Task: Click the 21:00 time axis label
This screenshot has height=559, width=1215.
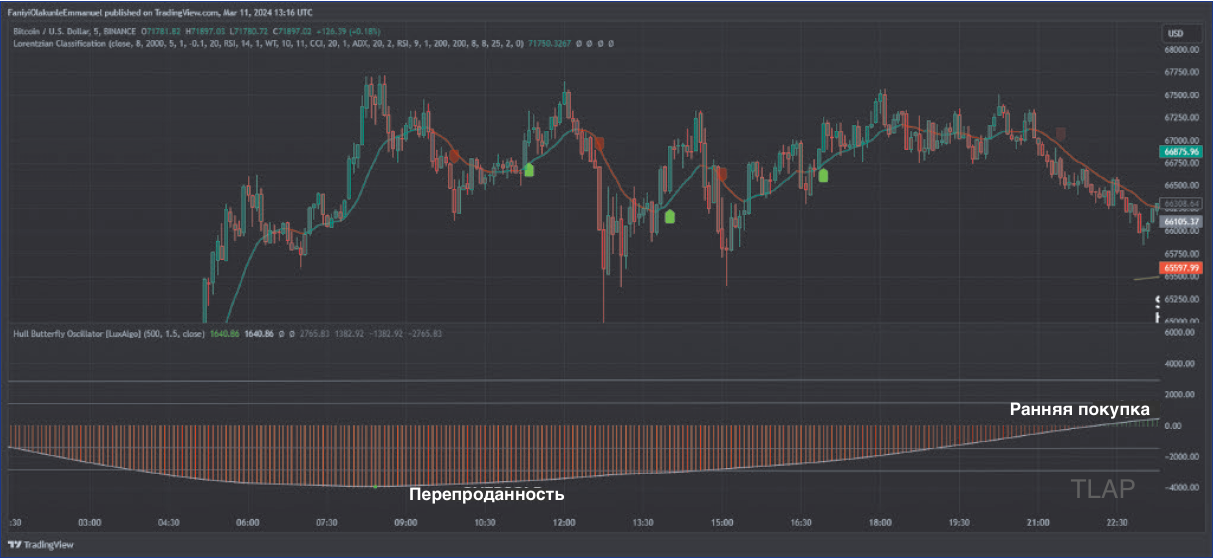Action: point(1038,522)
